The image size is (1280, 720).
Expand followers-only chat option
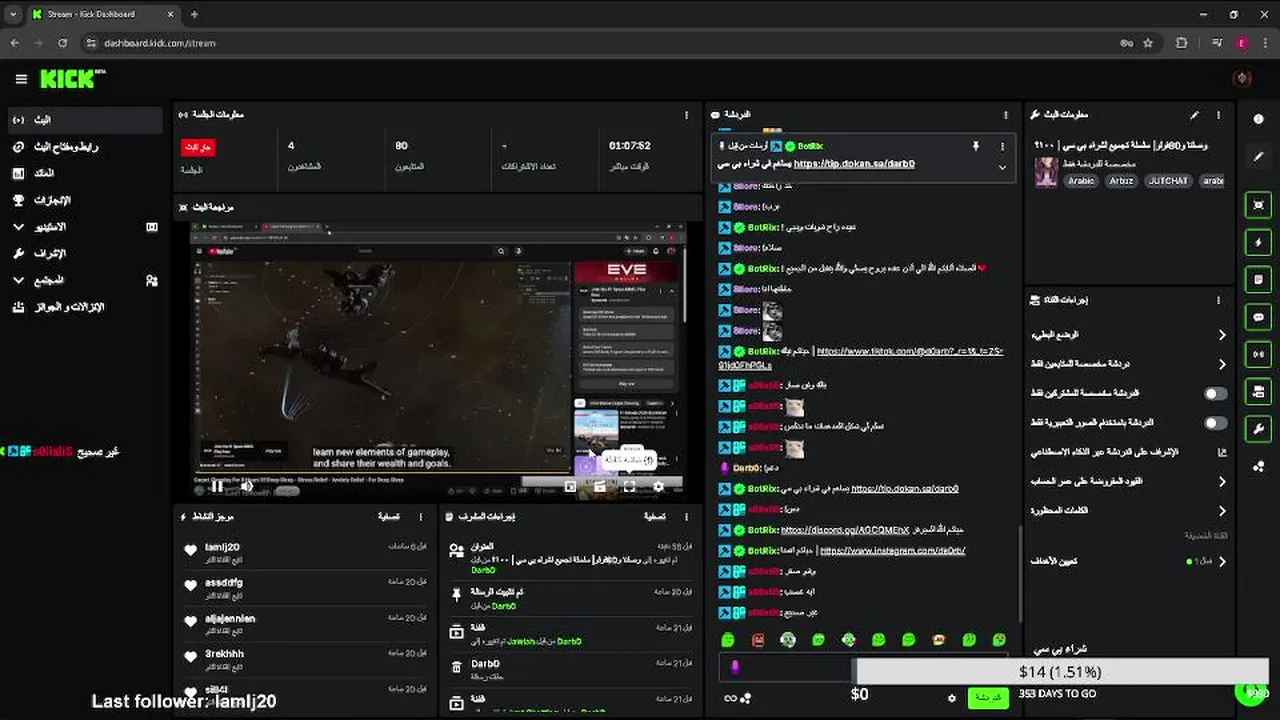point(1129,364)
